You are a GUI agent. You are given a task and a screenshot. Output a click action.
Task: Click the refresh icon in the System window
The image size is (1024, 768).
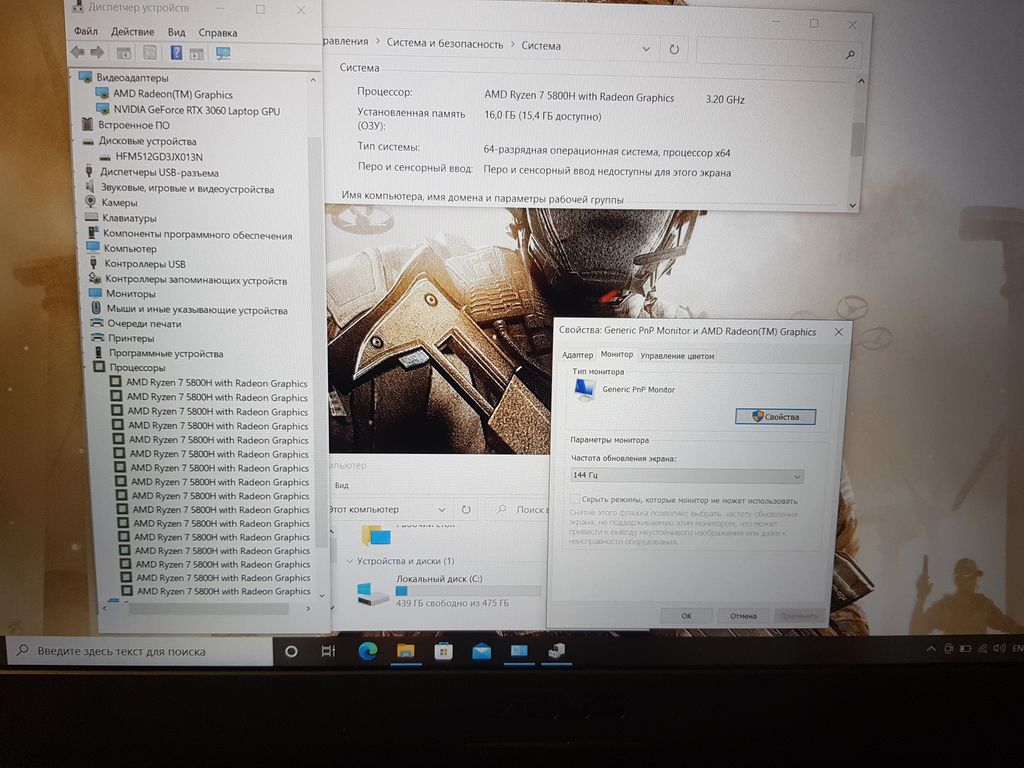coord(674,49)
